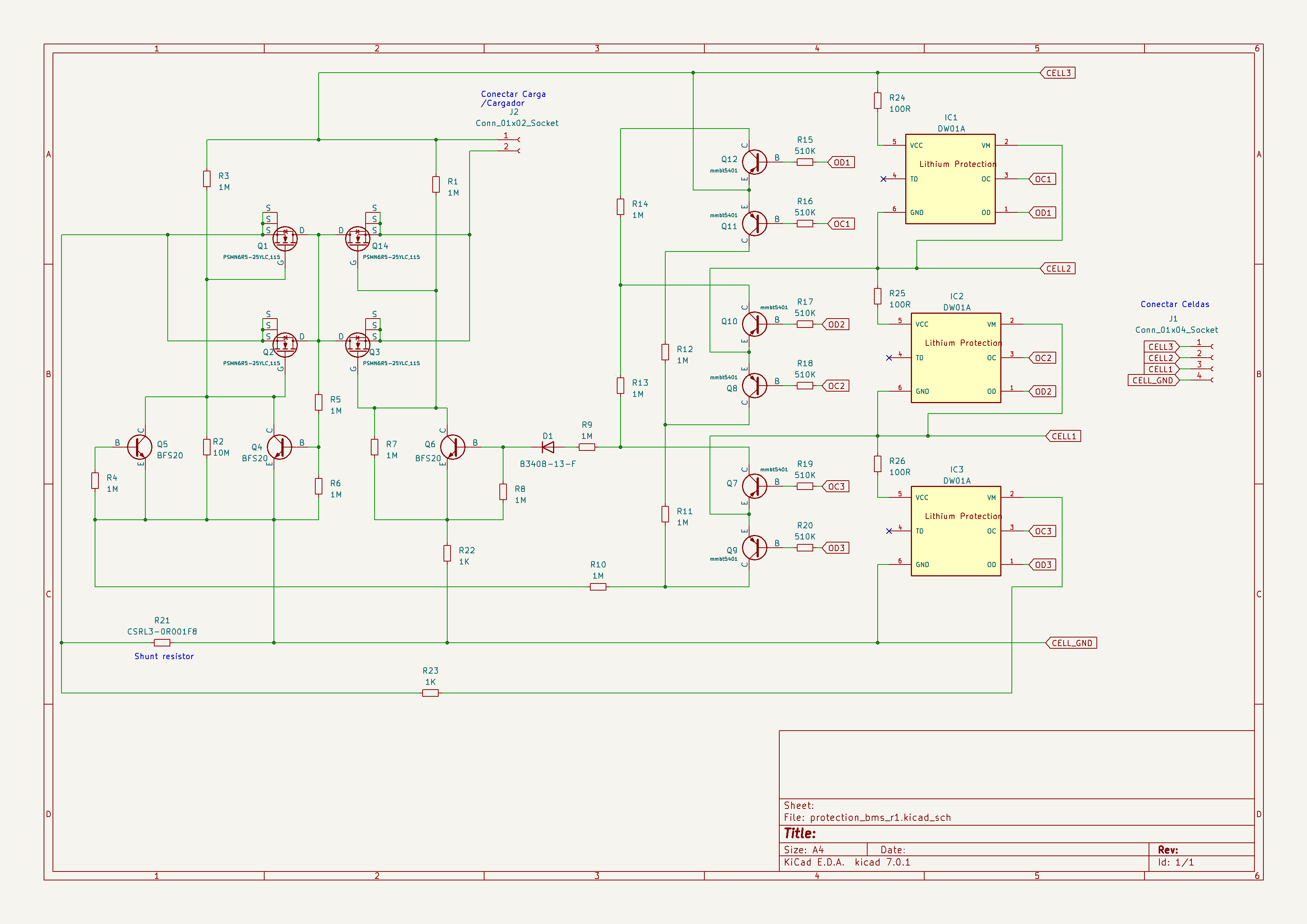Select the Q5 BFS20 transistor symbol
The height and width of the screenshot is (924, 1307).
139,447
